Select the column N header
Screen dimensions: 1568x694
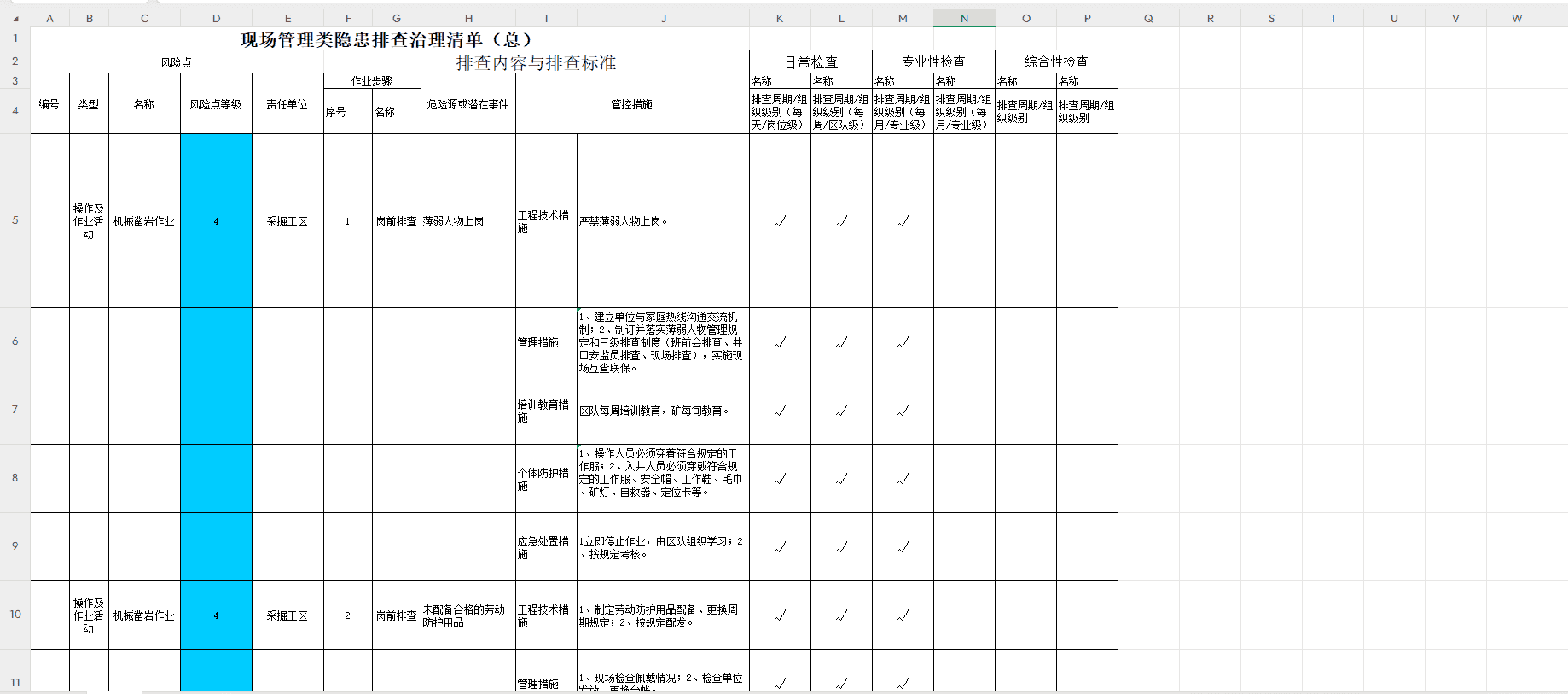pos(964,18)
